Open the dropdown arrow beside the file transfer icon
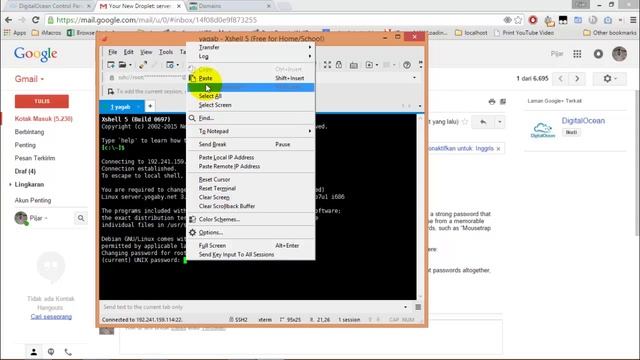Image resolution: width=640 pixels, height=360 pixels. (376, 65)
